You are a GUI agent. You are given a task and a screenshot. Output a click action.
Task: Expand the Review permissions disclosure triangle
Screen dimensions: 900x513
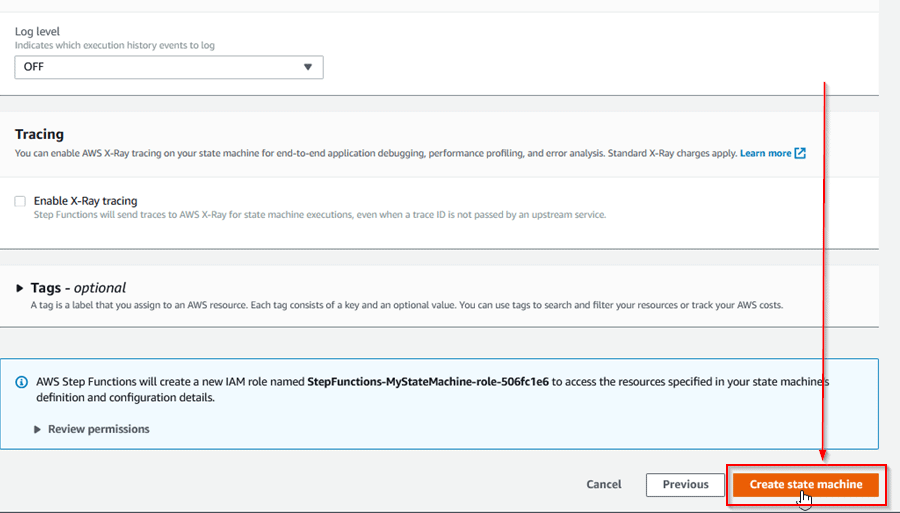tap(38, 429)
